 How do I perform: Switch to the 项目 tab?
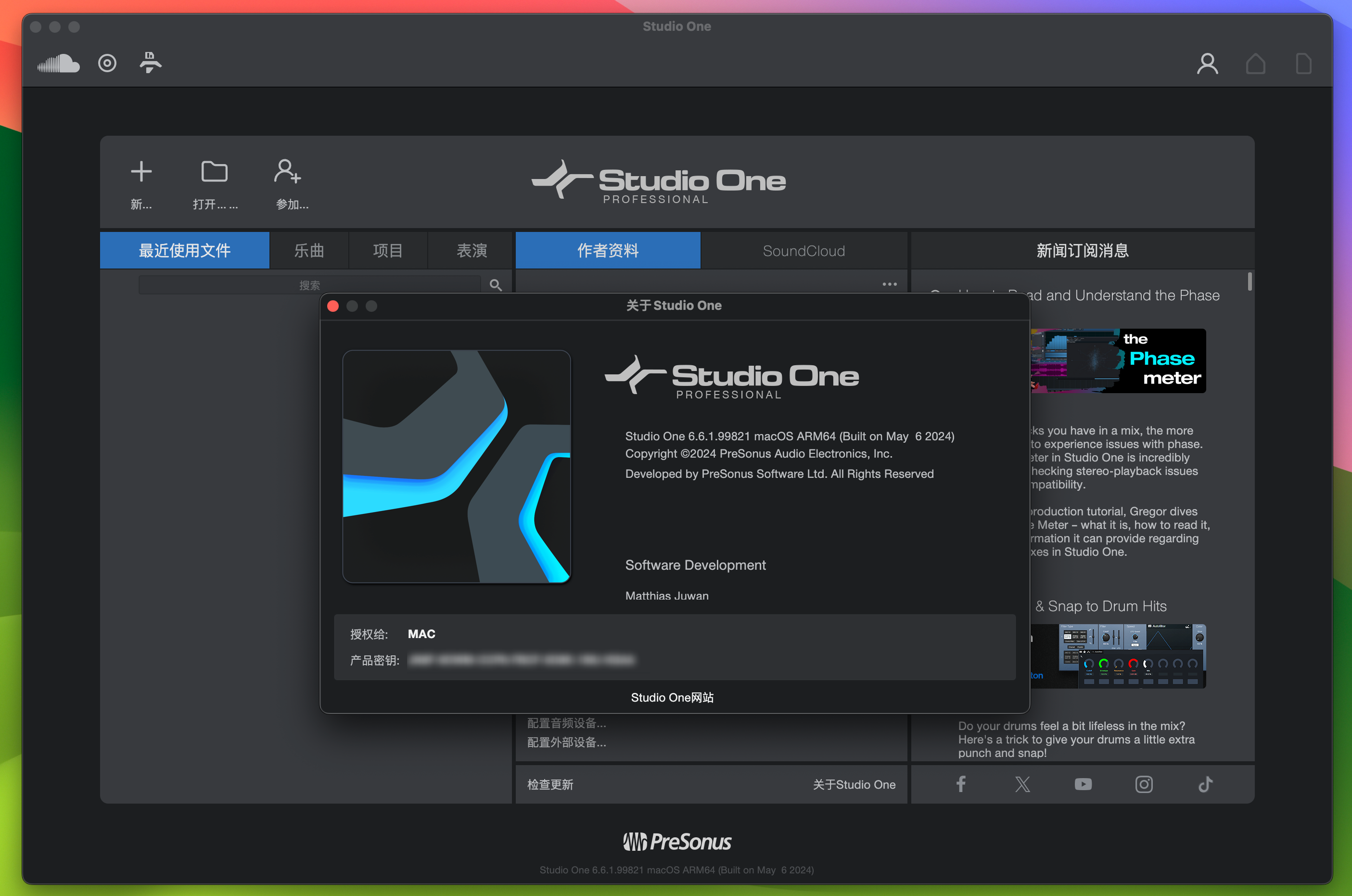[x=388, y=250]
